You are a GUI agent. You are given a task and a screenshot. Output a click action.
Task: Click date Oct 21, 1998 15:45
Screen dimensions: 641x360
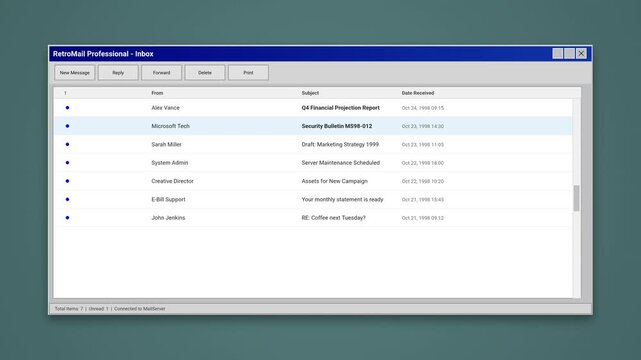422,200
